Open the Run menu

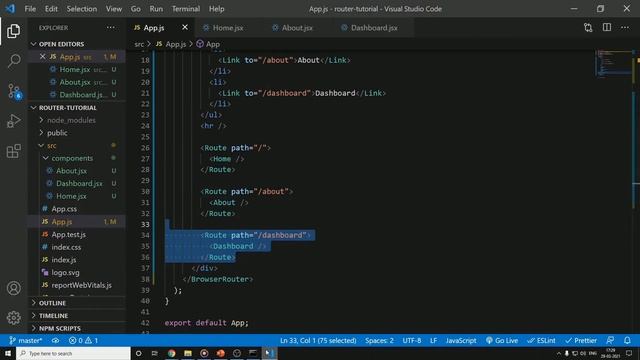[156, 9]
